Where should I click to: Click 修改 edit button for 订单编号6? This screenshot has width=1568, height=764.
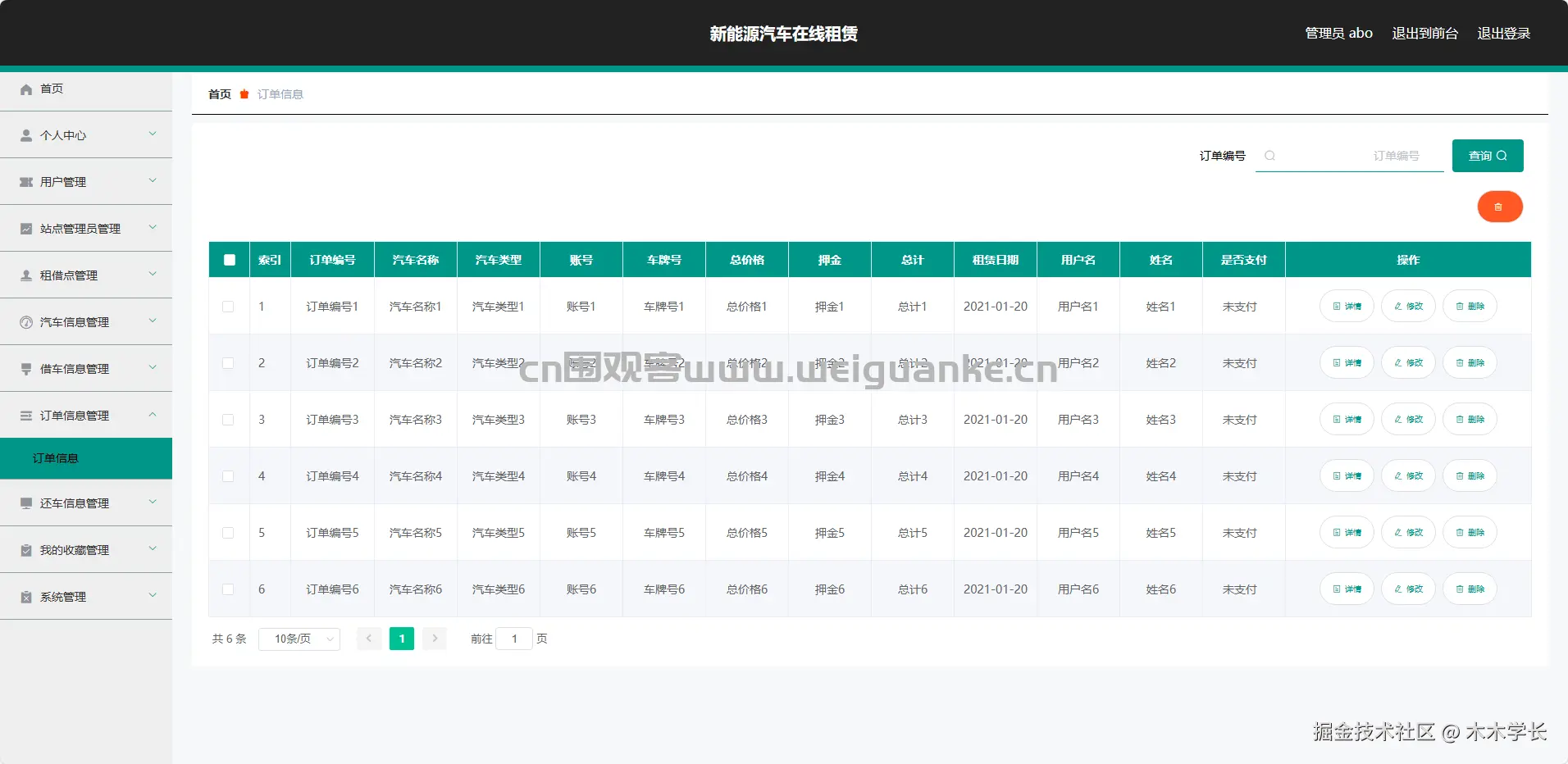(1408, 589)
